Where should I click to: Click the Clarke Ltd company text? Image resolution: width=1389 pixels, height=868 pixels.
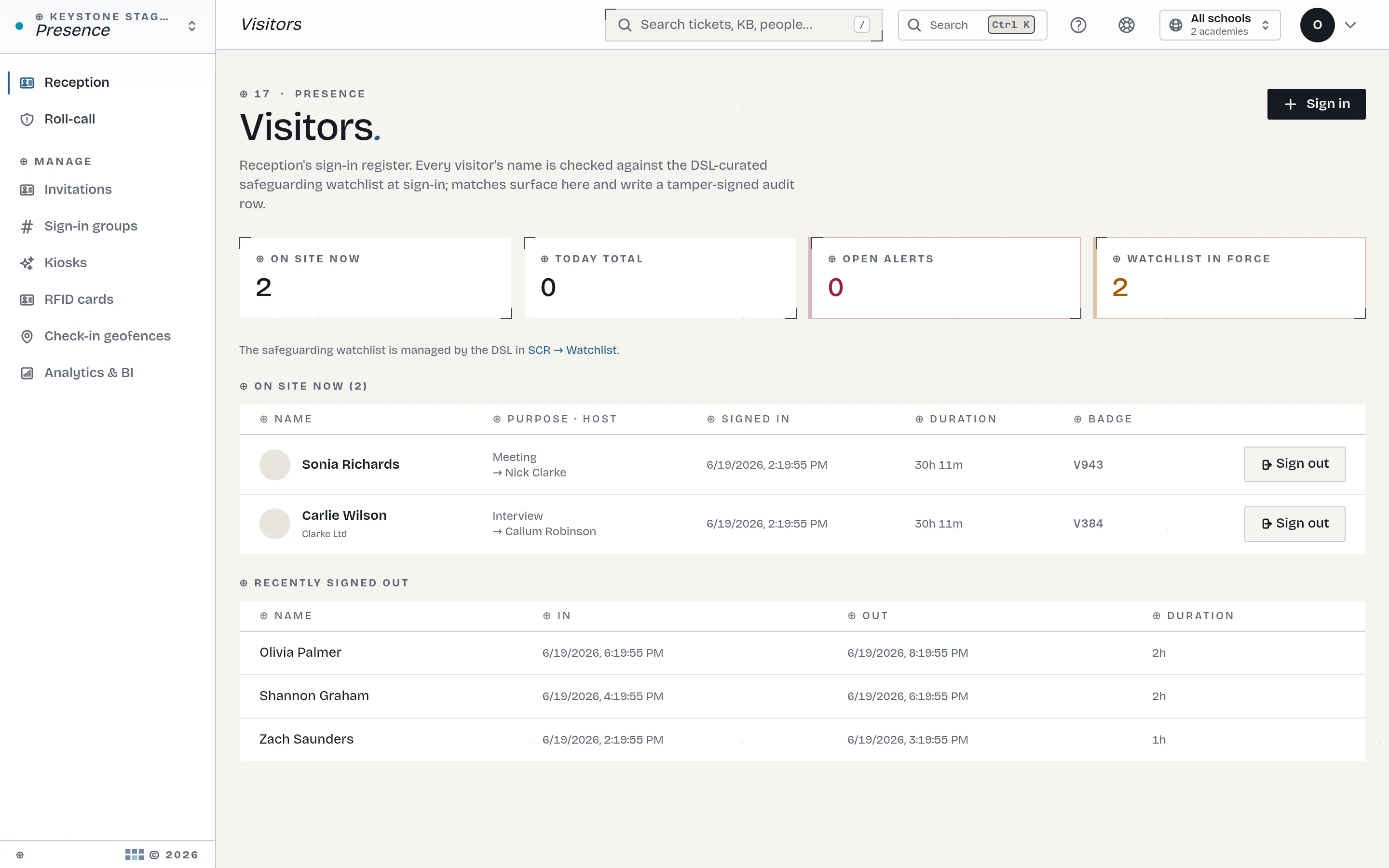324,534
